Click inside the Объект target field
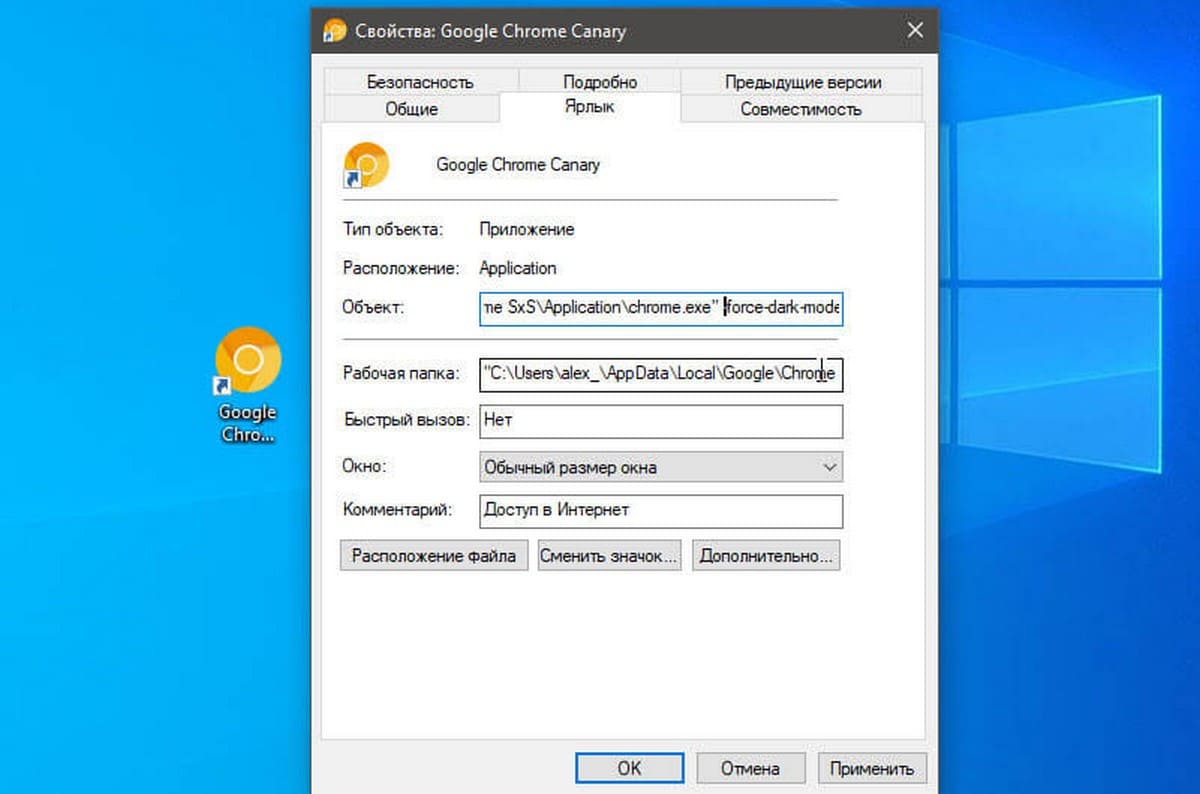This screenshot has width=1200, height=794. coord(661,308)
